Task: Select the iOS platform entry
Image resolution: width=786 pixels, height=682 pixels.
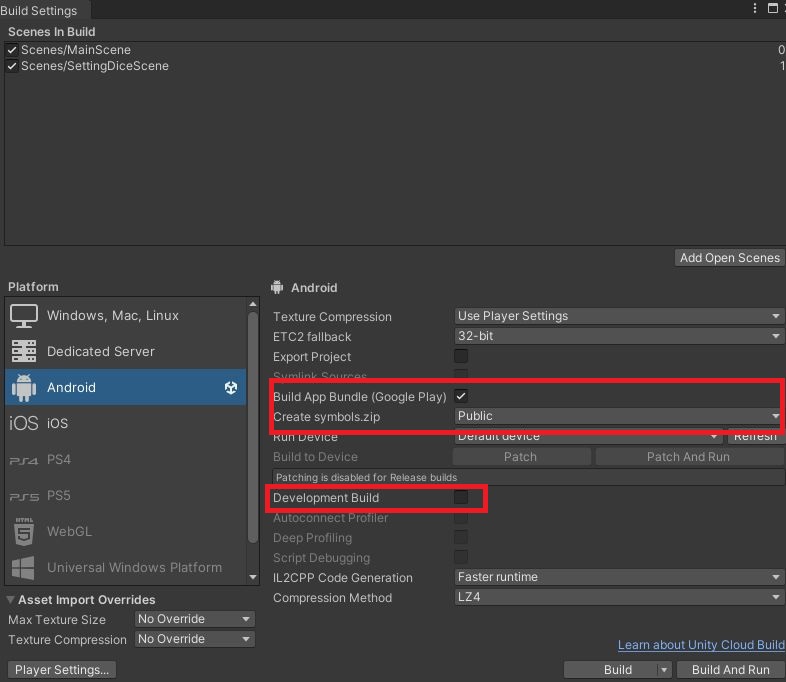Action: 125,423
